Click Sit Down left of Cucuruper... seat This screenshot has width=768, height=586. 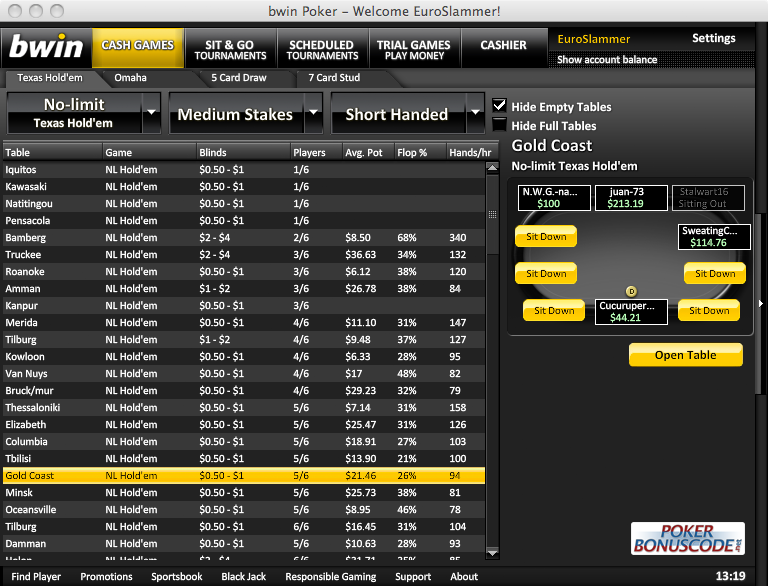click(554, 310)
